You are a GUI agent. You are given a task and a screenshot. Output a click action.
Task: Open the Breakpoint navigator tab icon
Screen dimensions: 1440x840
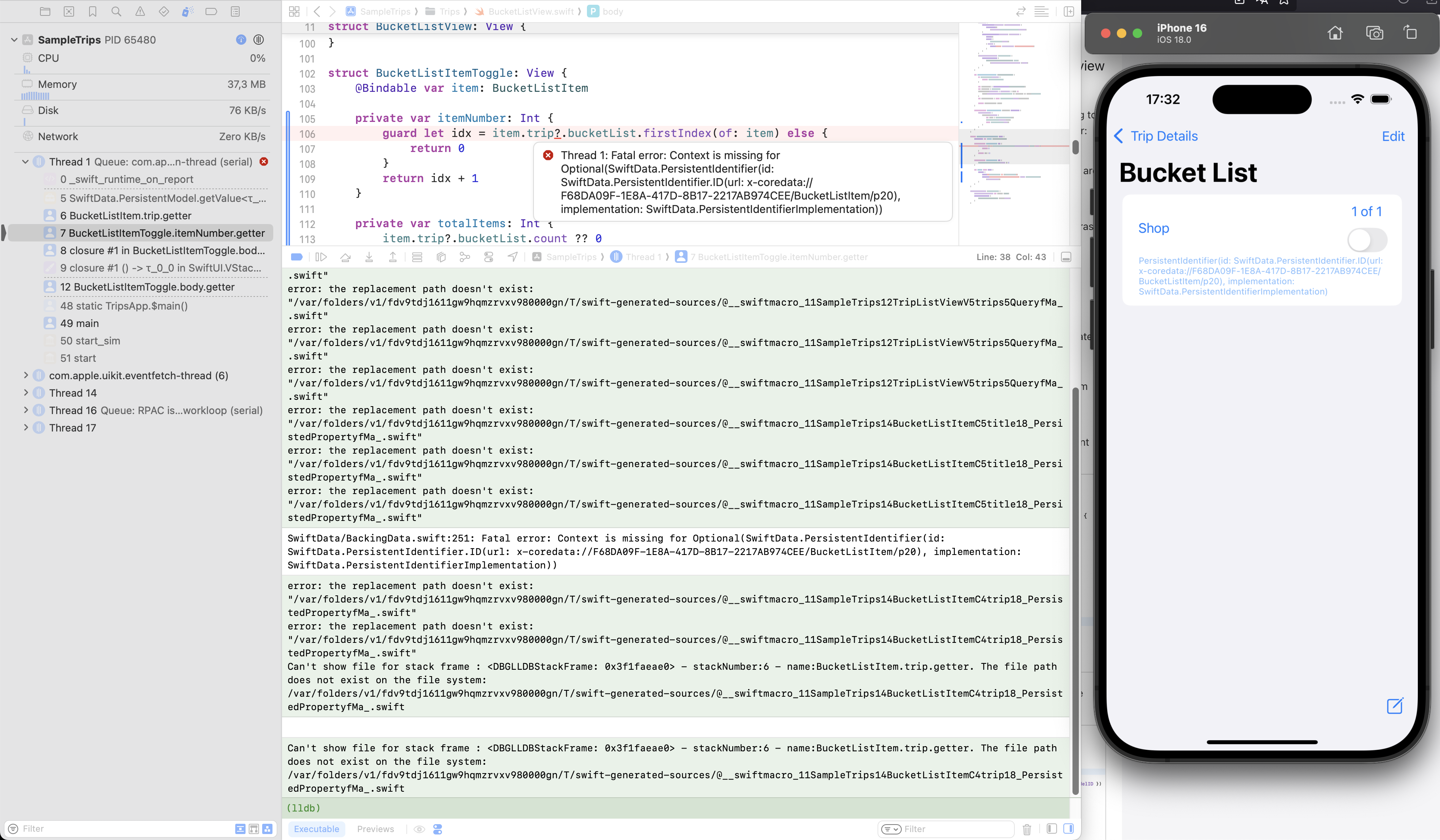click(211, 11)
